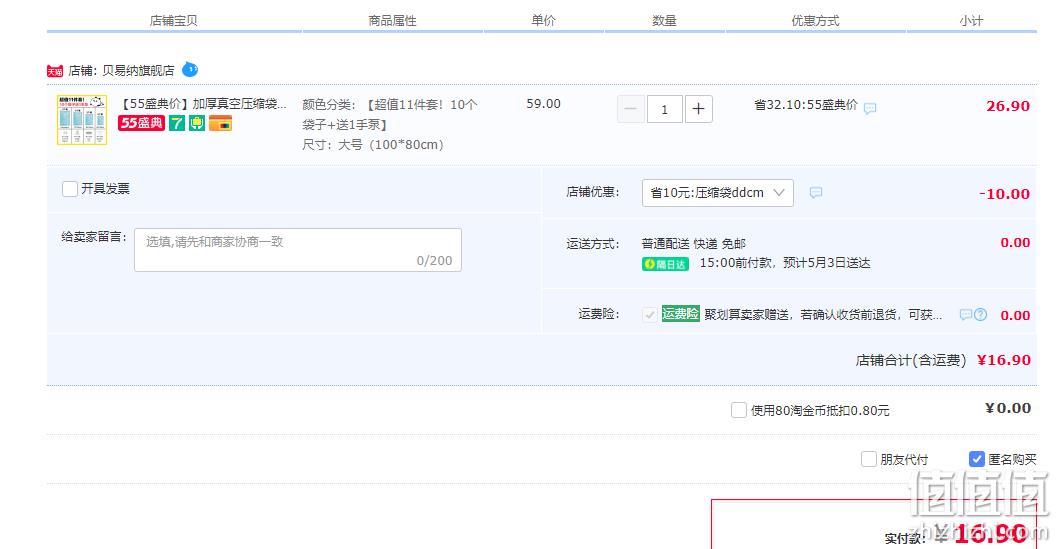This screenshot has width=1058, height=549.
Task: Click the quantity input field
Action: [665, 109]
